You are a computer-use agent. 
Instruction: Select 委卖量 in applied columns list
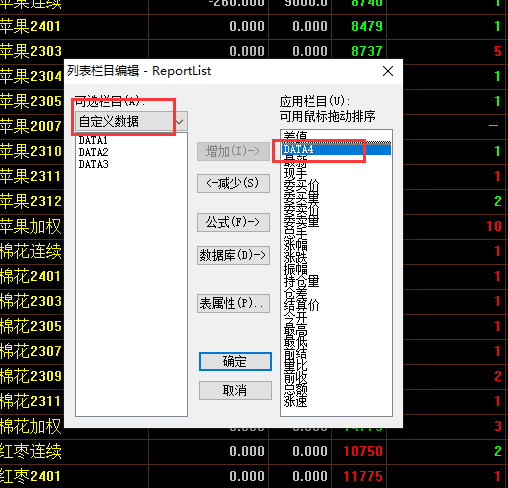pos(301,221)
